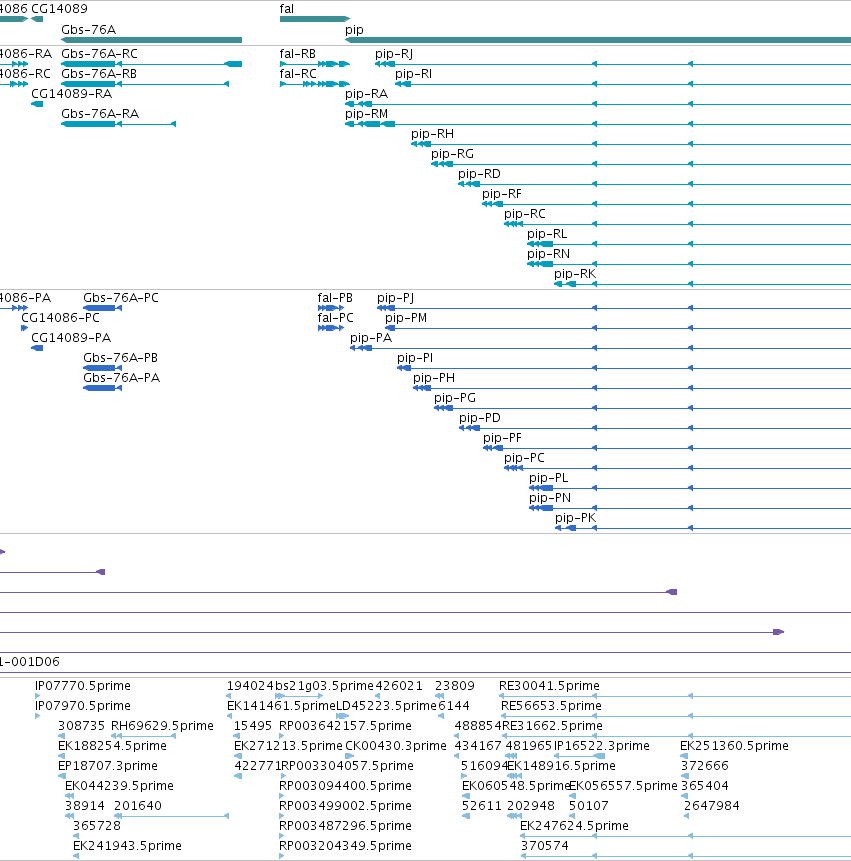Select protein pip-PM
This screenshot has height=861, width=851.
(x=406, y=318)
